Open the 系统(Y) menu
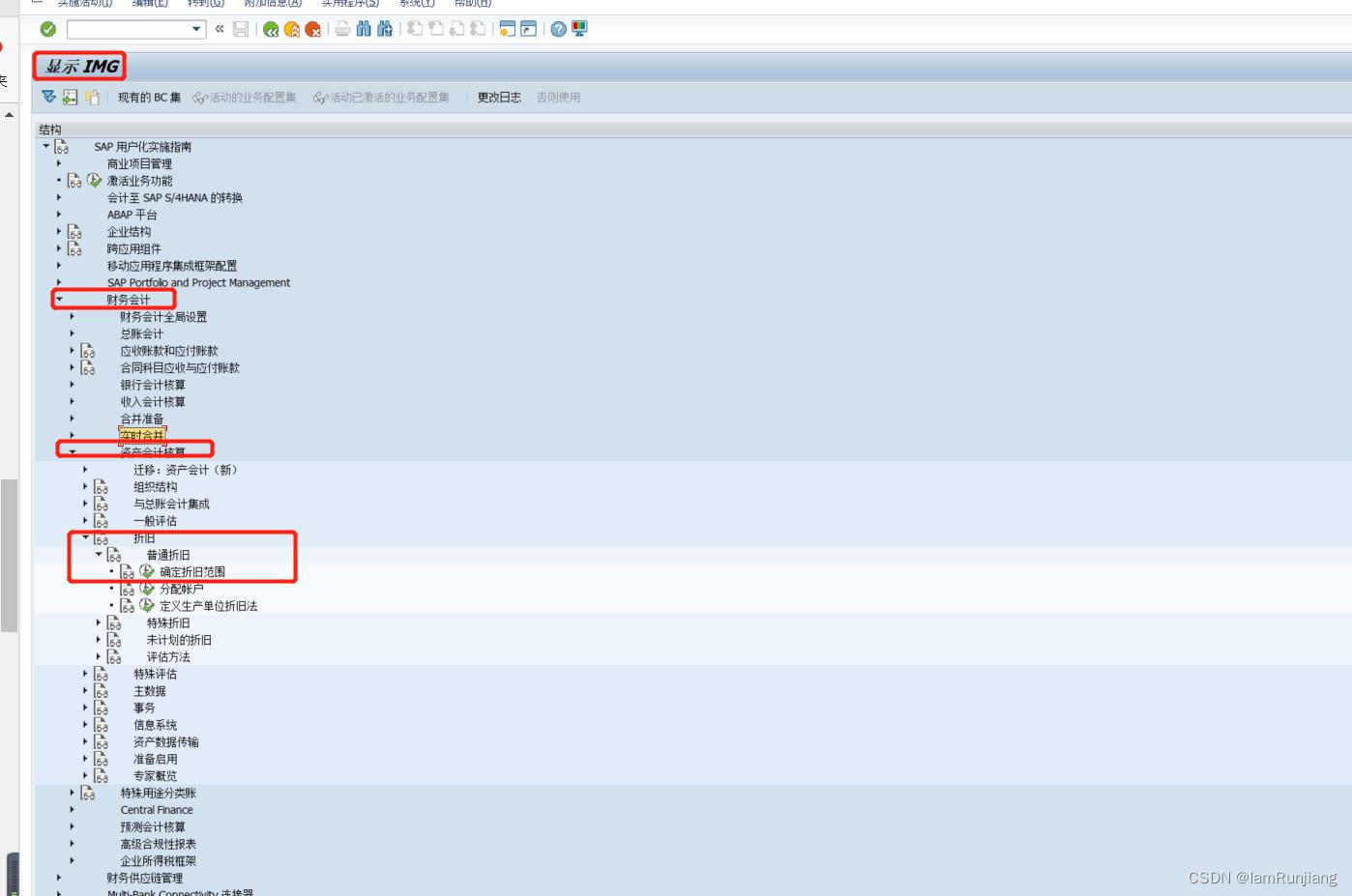 pyautogui.click(x=417, y=3)
